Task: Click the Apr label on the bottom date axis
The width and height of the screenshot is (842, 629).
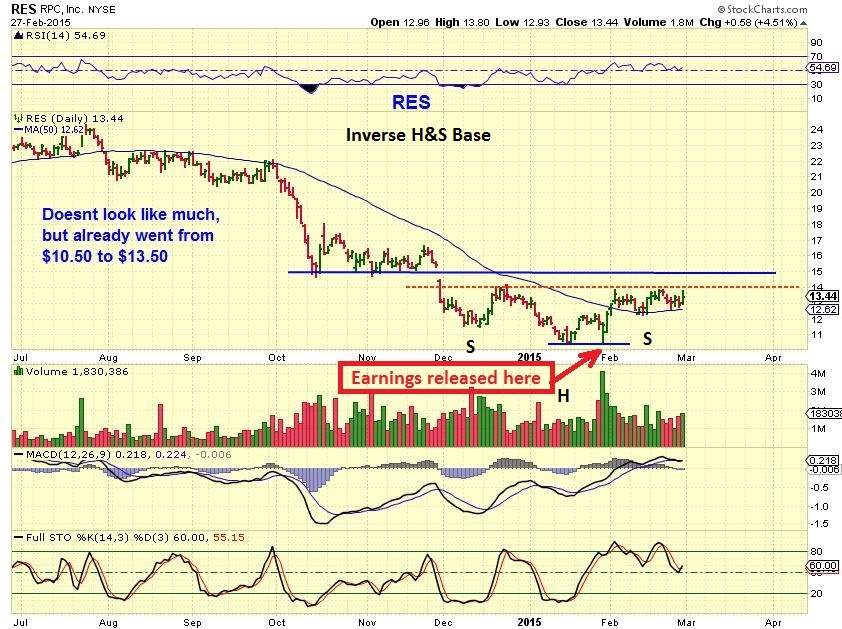Action: [x=773, y=622]
